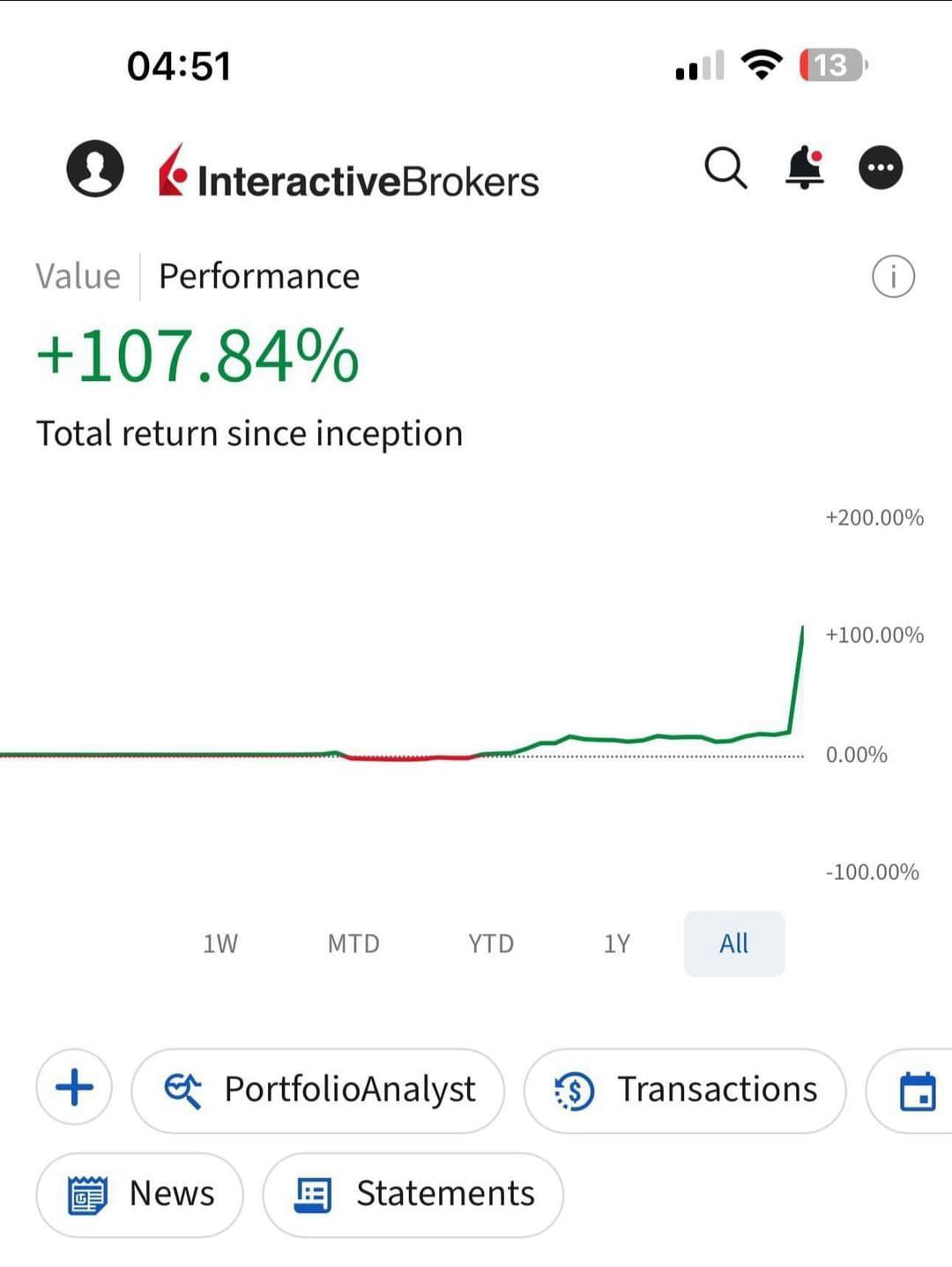This screenshot has width=952, height=1267.
Task: Select the MTD time range
Action: (353, 943)
